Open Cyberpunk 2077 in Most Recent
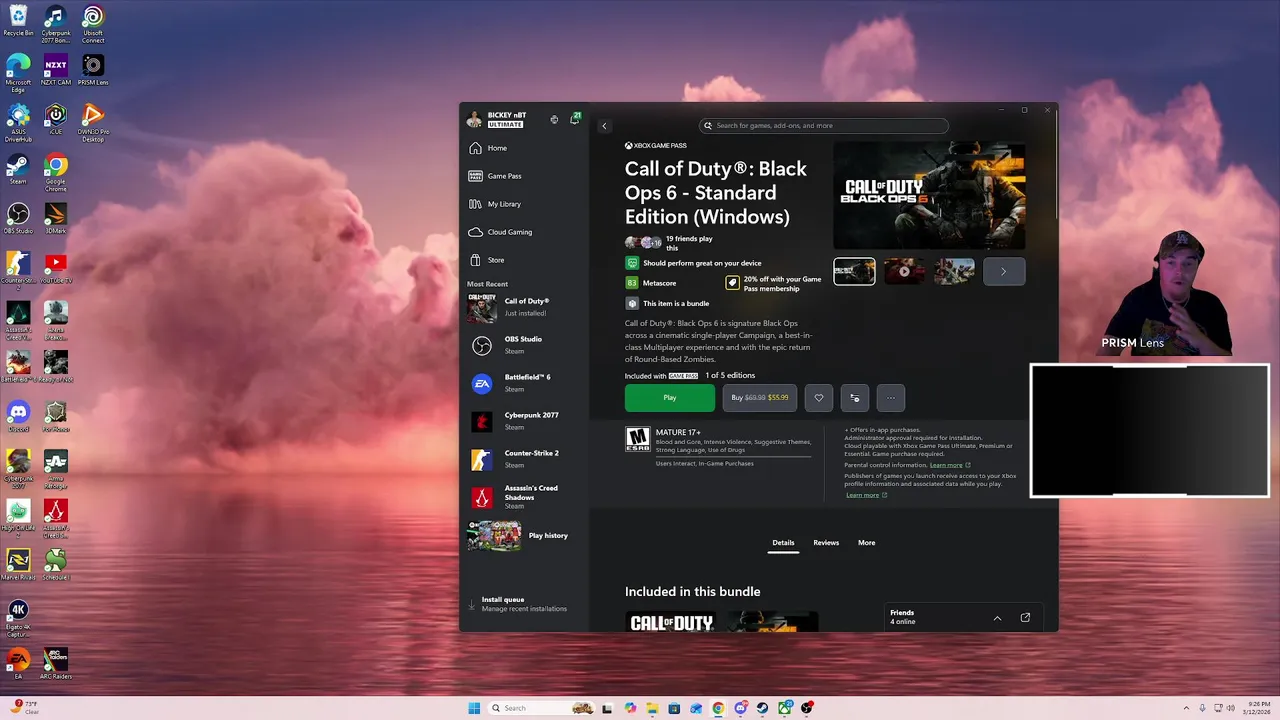This screenshot has height=720, width=1280. [x=524, y=421]
